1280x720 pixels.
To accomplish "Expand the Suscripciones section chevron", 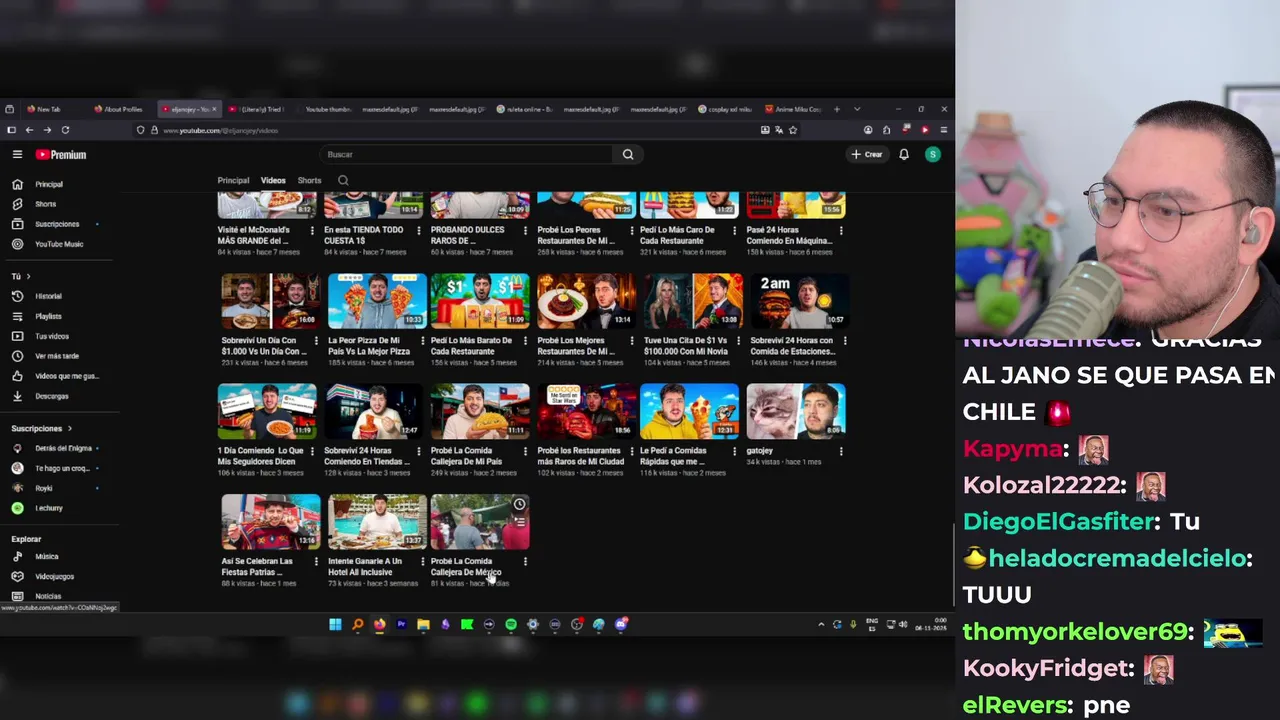I will point(69,428).
